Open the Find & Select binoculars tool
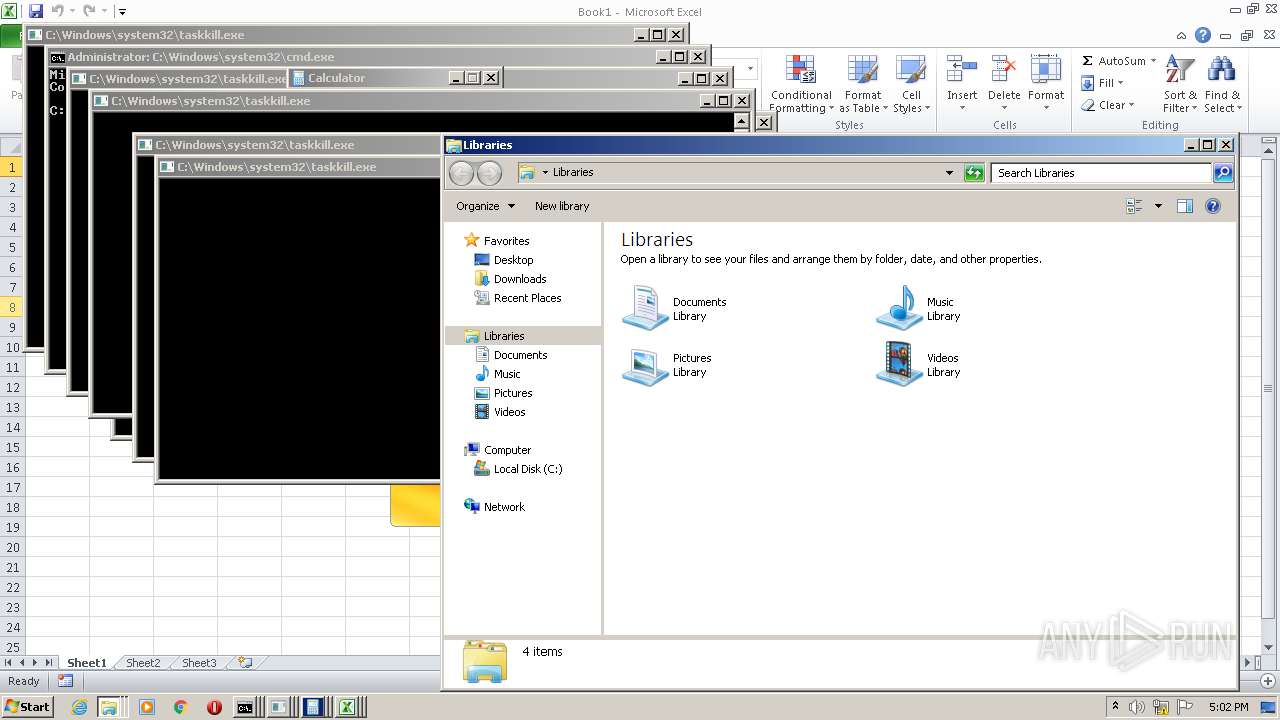The width and height of the screenshot is (1280, 720). click(x=1222, y=84)
